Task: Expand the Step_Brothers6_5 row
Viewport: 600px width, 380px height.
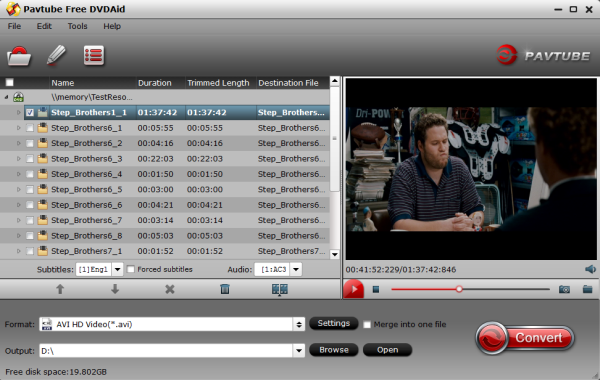Action: coord(18,189)
